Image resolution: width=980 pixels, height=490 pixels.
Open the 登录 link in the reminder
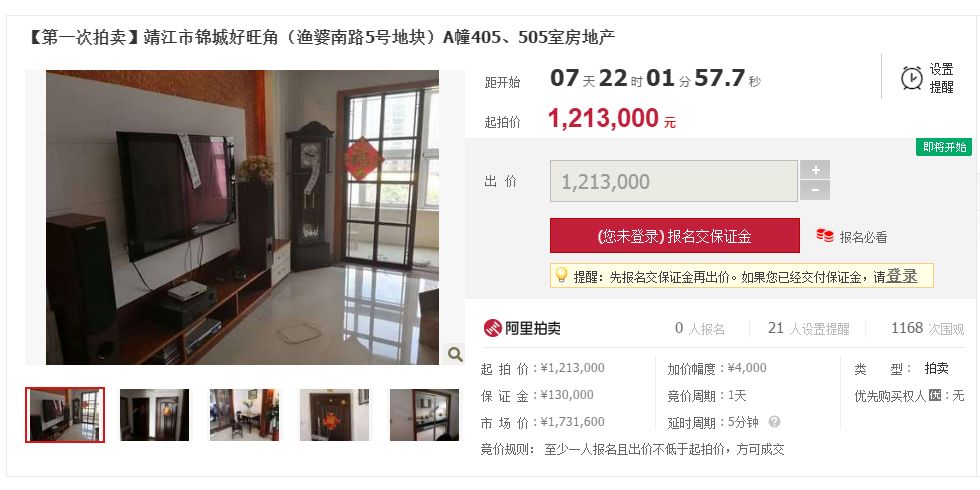click(x=901, y=276)
